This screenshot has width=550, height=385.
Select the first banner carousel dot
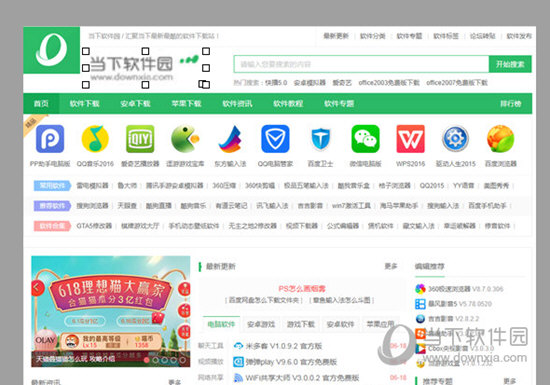147,360
